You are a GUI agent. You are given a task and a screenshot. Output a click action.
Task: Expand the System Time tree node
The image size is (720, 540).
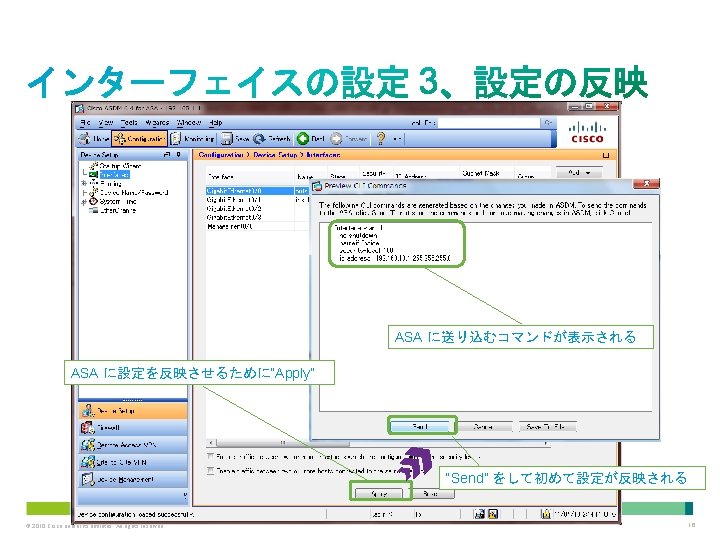click(x=84, y=202)
